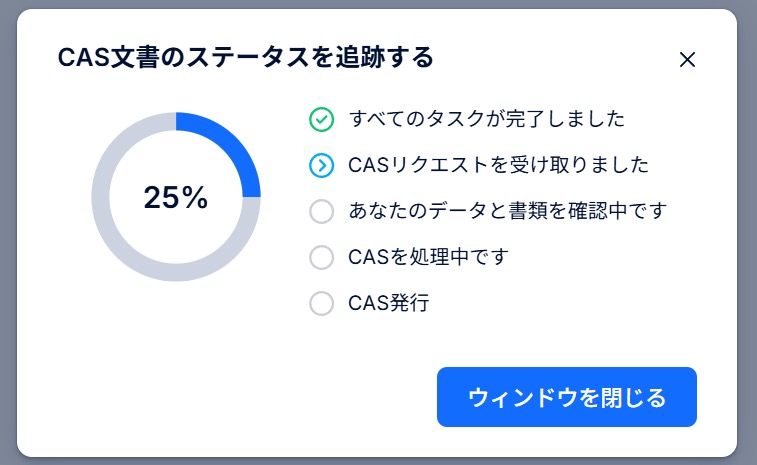The height and width of the screenshot is (465, 757).
Task: Click the empty circle beside CAS発行
Action: (x=321, y=303)
